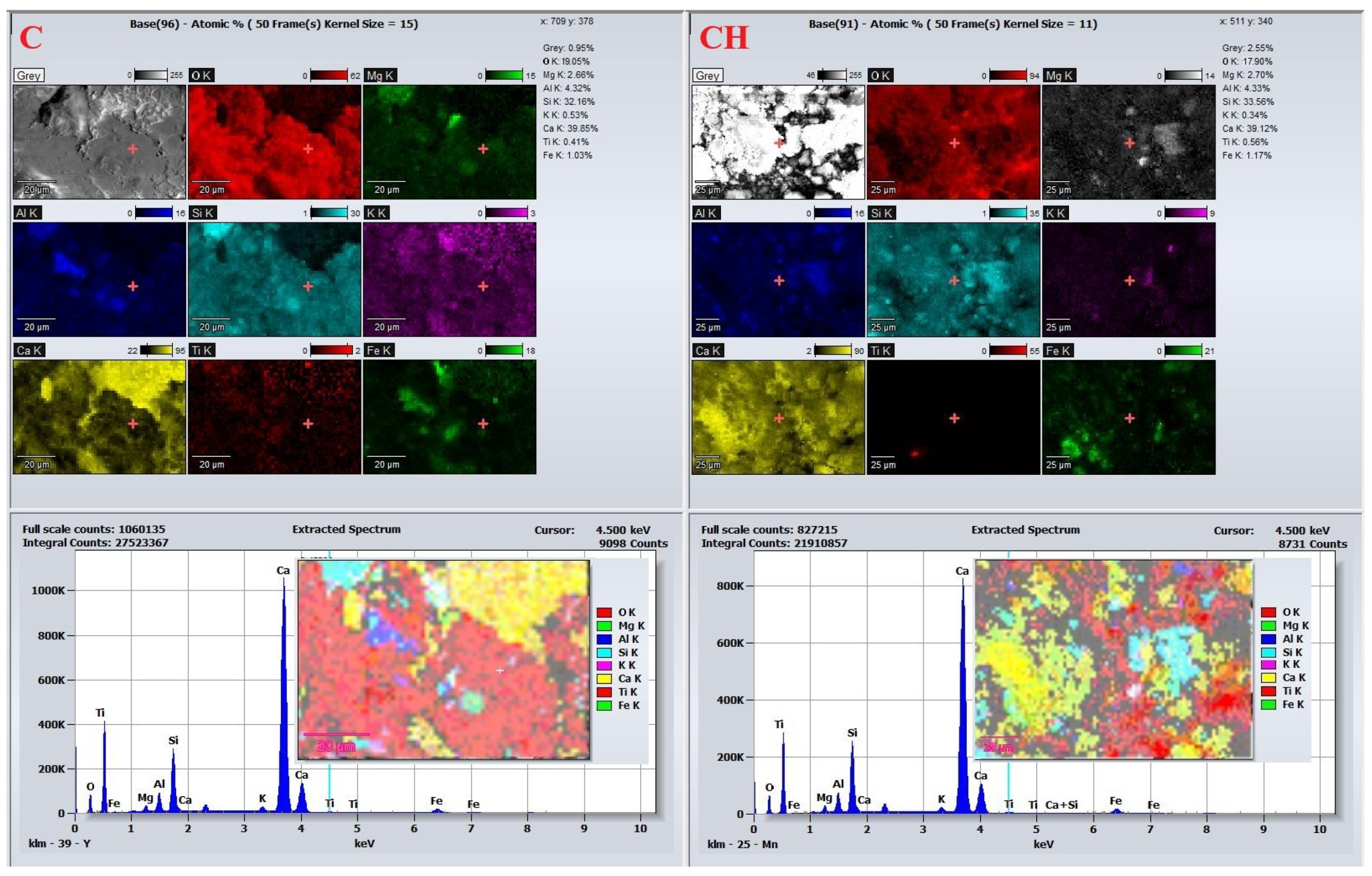This screenshot has width=1372, height=876.
Task: Select the Al K map in panel C
Action: (x=99, y=279)
